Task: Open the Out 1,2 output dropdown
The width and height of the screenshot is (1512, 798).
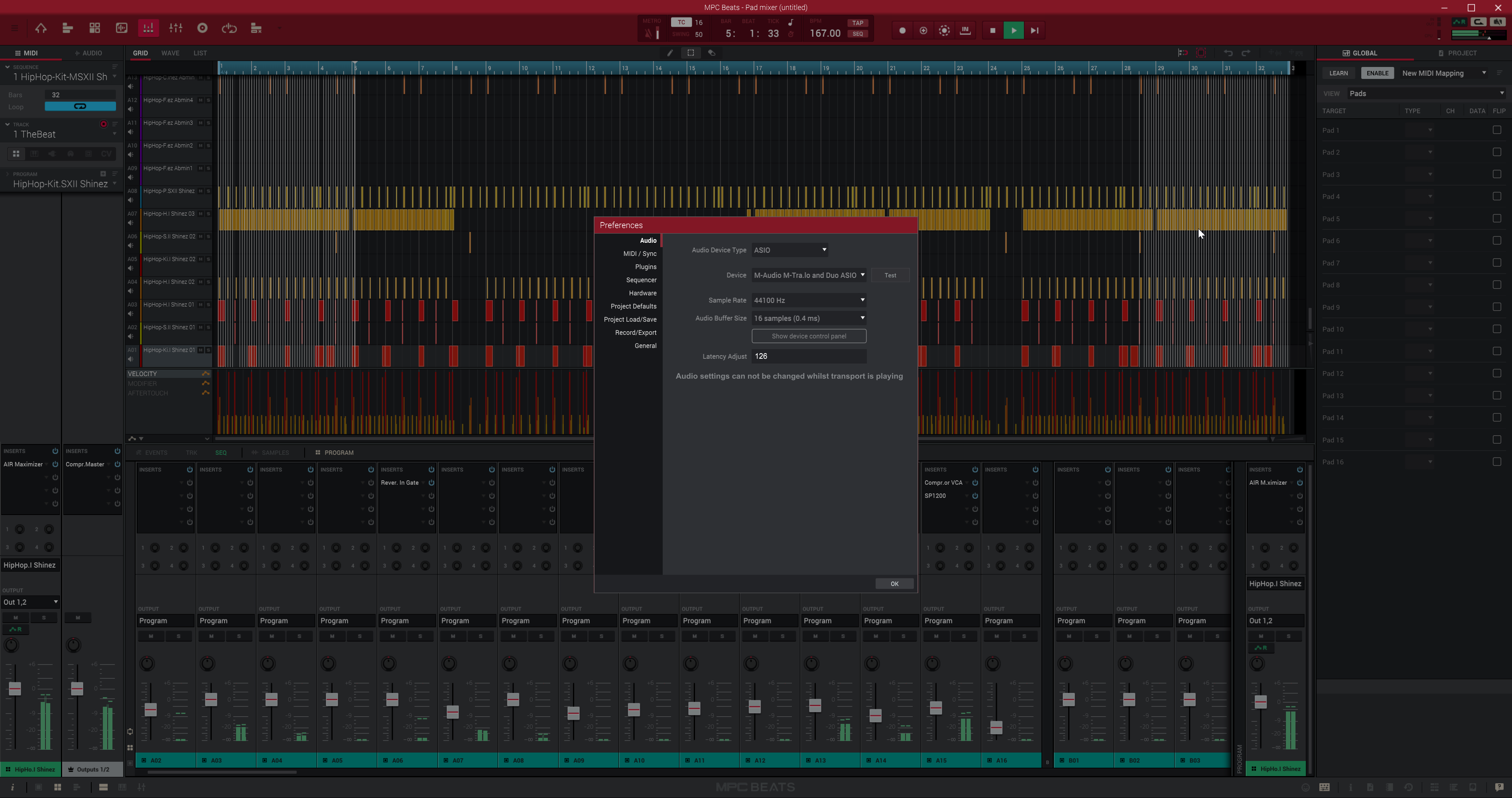Action: click(x=31, y=602)
